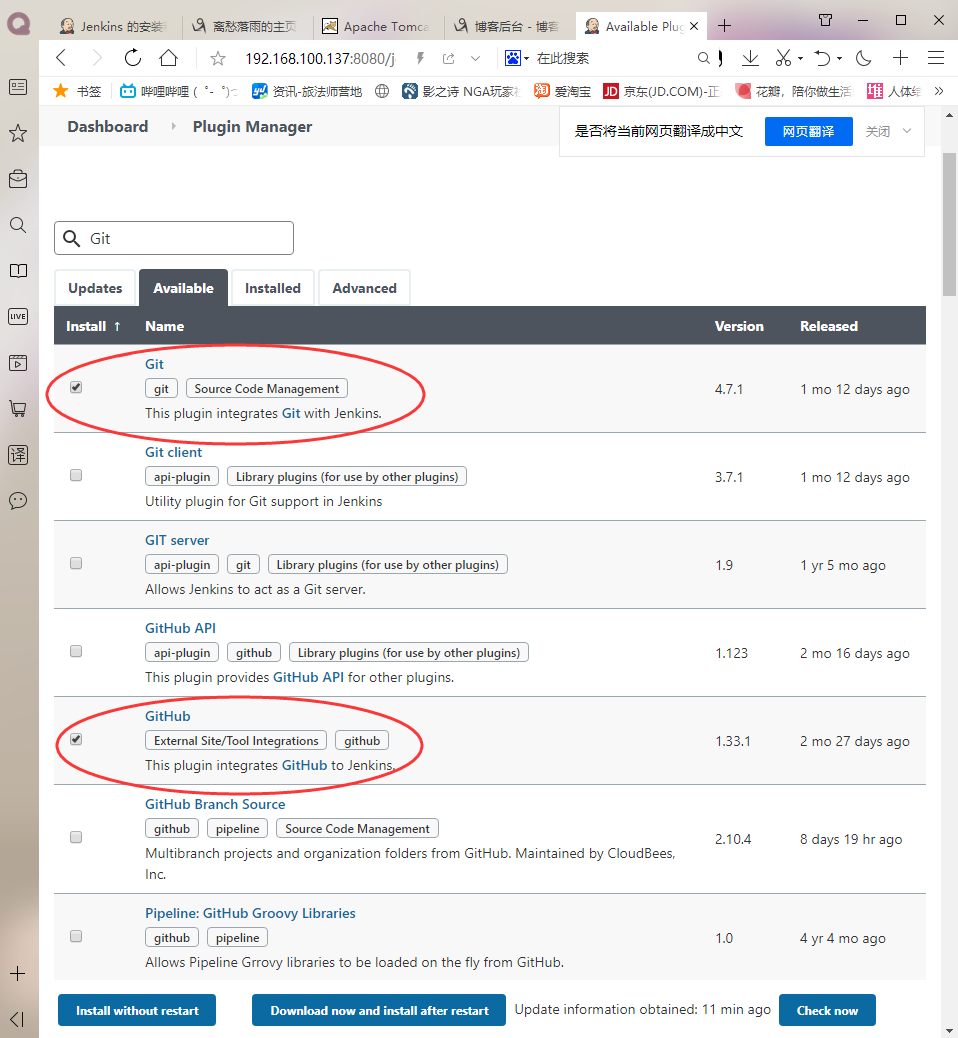
Task: Expand the screenshot tool dropdown arrow
Action: pyautogui.click(x=800, y=58)
